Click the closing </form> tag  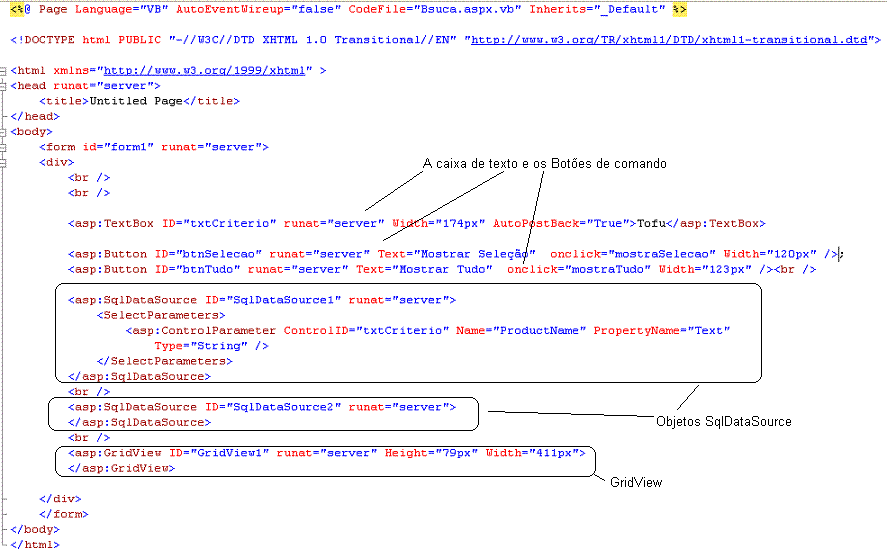(64, 513)
